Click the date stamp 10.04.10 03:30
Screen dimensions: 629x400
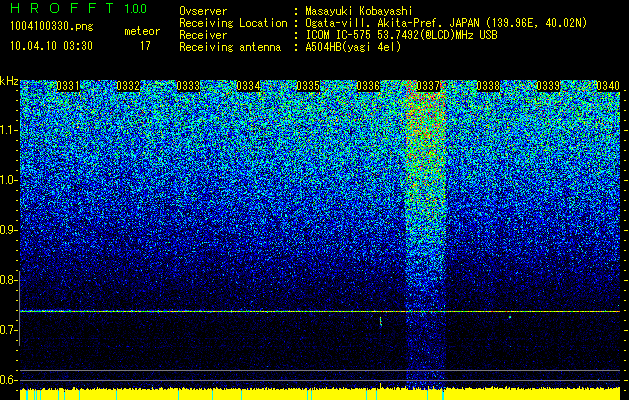coord(51,46)
